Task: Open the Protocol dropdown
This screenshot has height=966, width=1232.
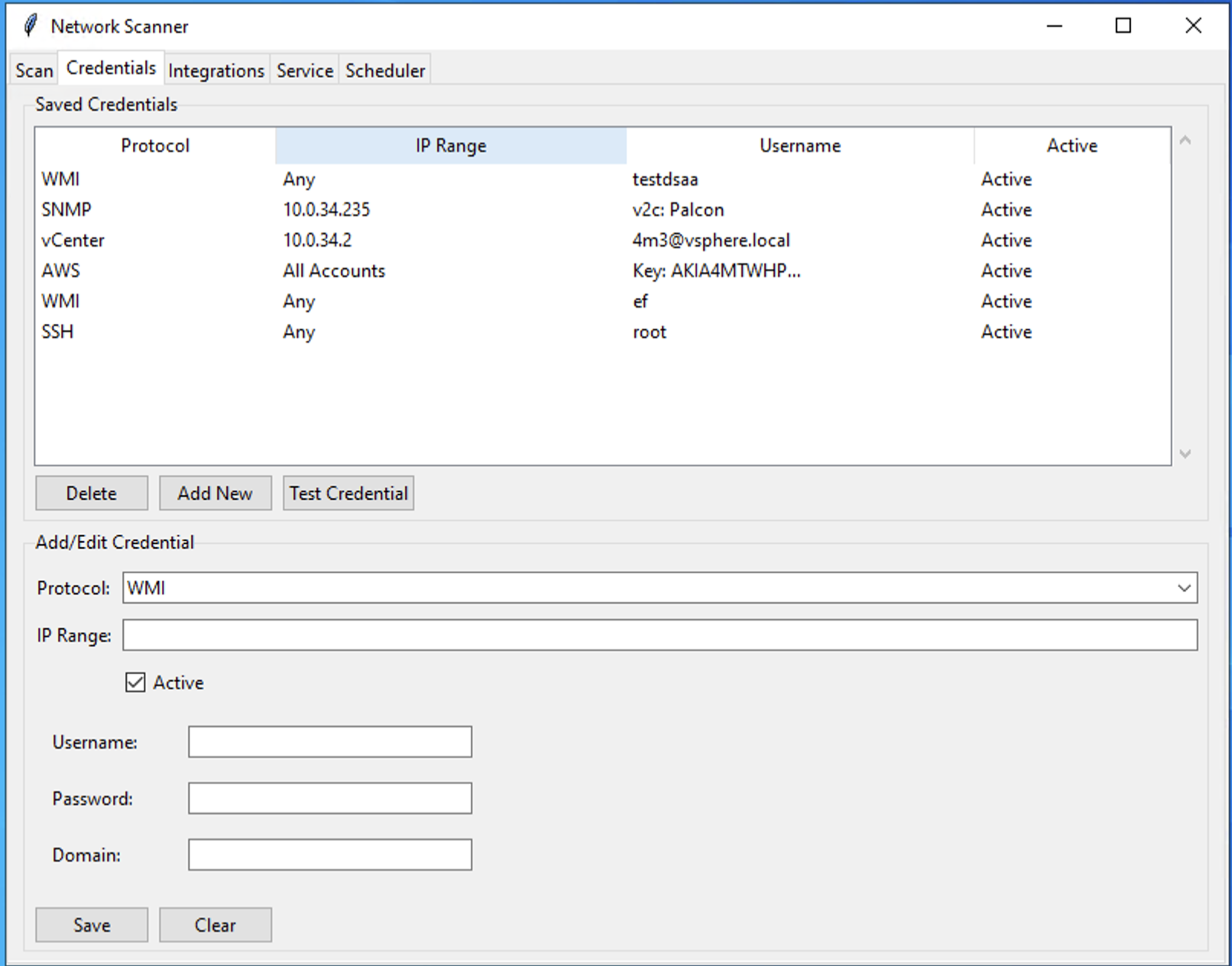Action: coord(1184,588)
